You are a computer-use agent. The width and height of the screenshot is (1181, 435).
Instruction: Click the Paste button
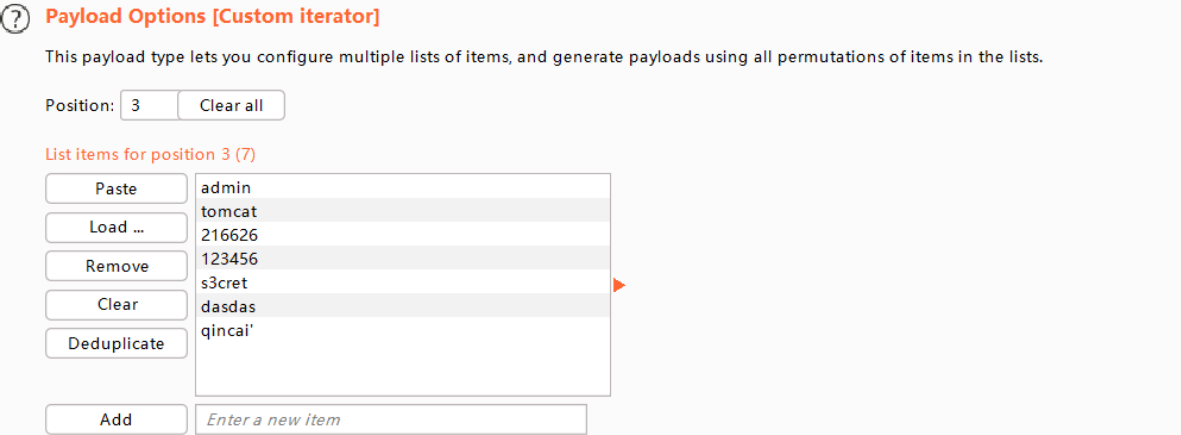pos(116,189)
